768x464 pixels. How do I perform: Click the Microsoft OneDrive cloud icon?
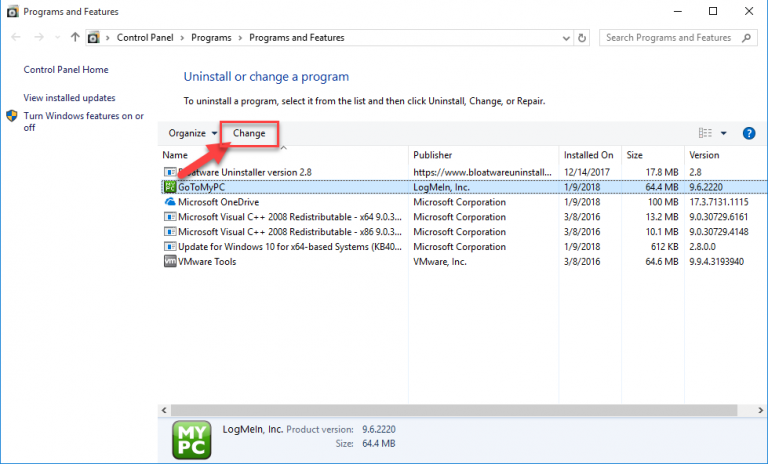click(169, 202)
